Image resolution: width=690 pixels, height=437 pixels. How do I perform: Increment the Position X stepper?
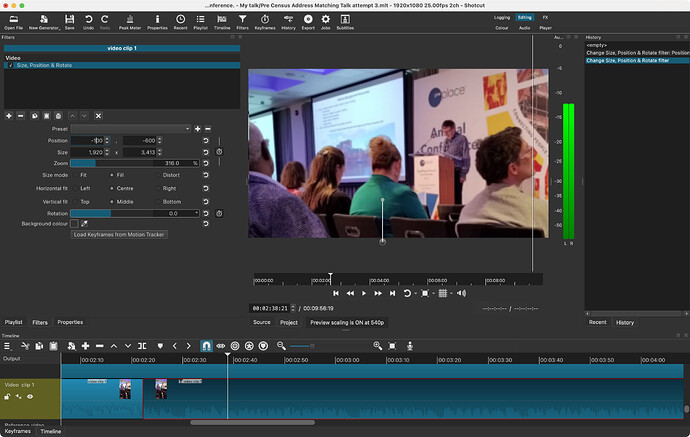click(x=107, y=139)
